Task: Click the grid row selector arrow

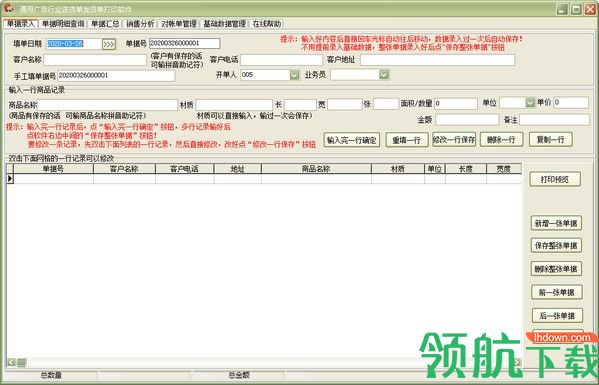Action: point(10,178)
